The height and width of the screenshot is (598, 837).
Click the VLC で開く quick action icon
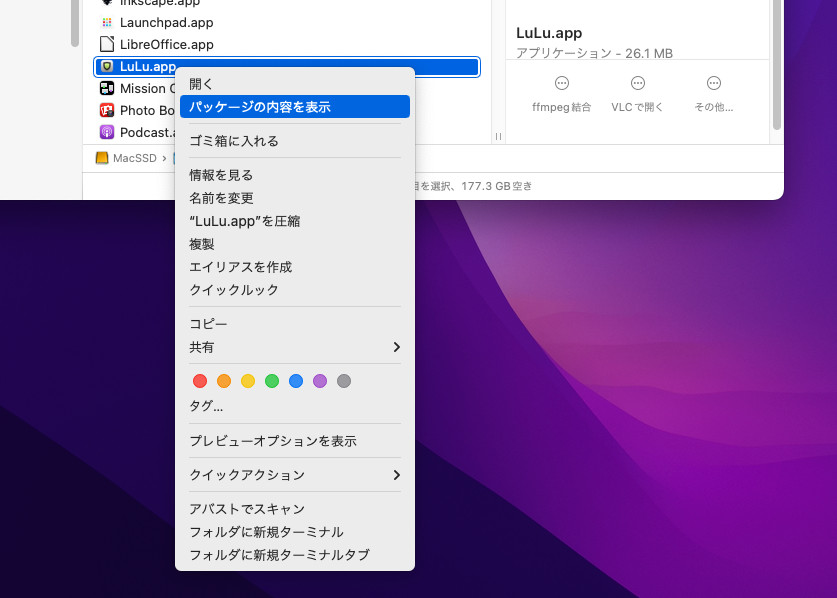tap(637, 83)
